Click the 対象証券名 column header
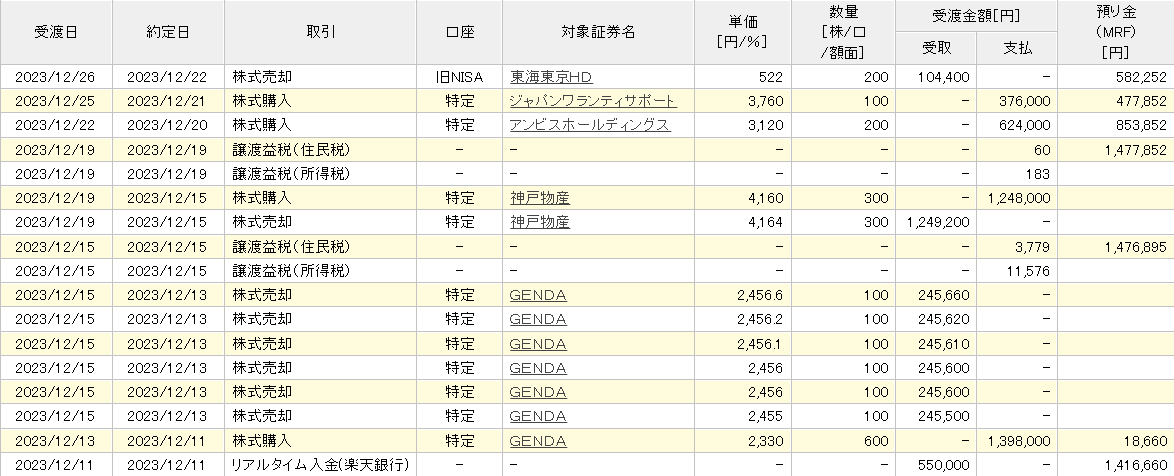Viewport: 1174px width, 476px height. (x=598, y=32)
